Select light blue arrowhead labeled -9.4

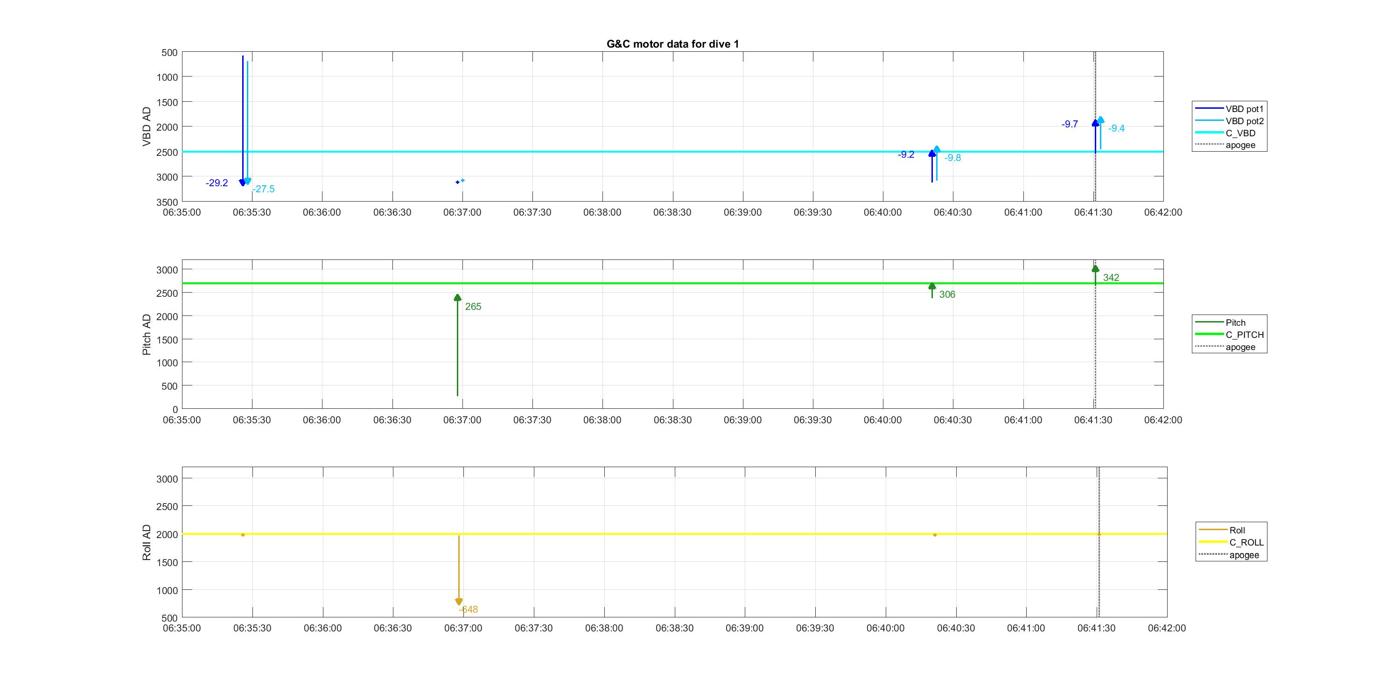(1101, 120)
